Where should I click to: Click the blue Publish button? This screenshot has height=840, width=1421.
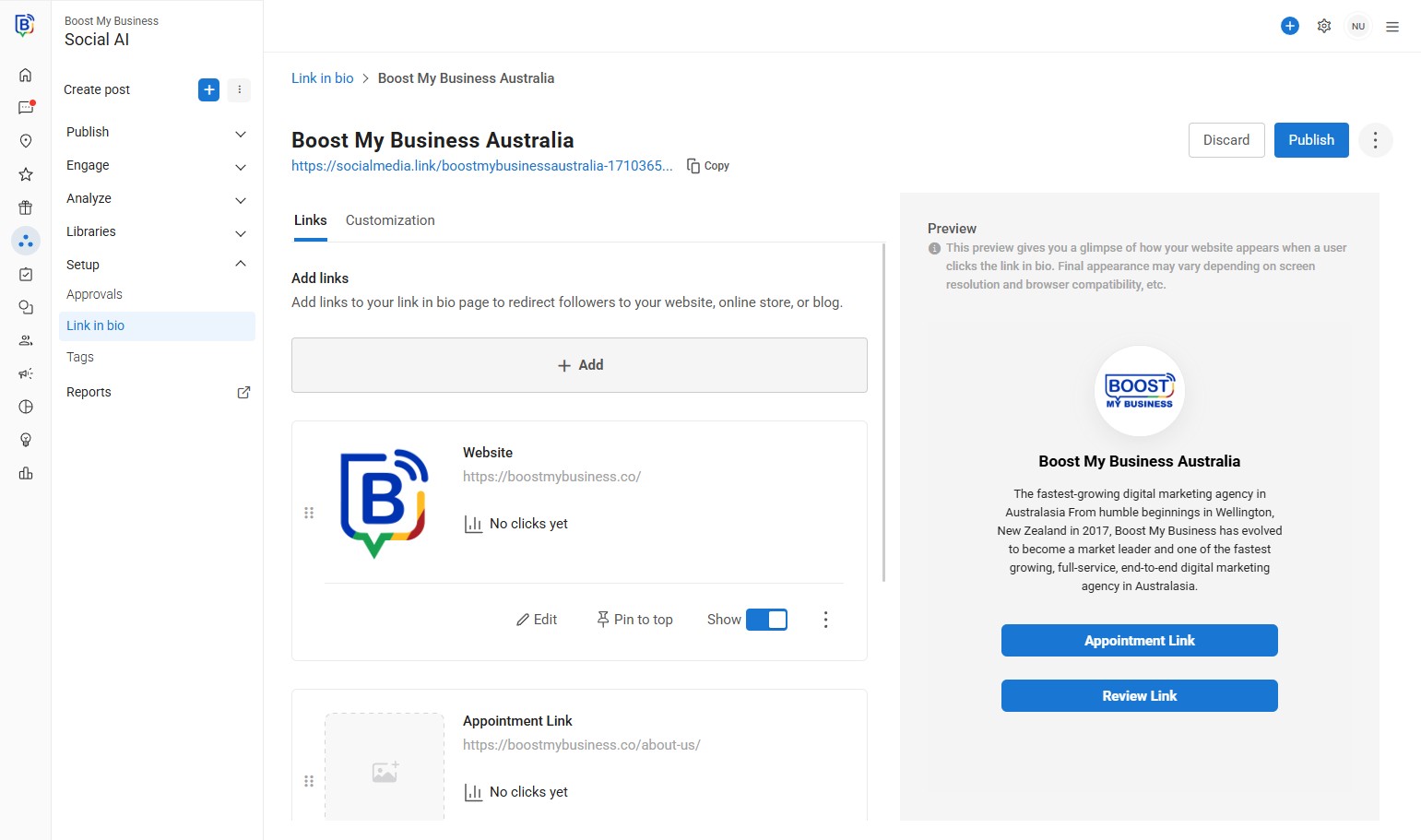tap(1310, 140)
